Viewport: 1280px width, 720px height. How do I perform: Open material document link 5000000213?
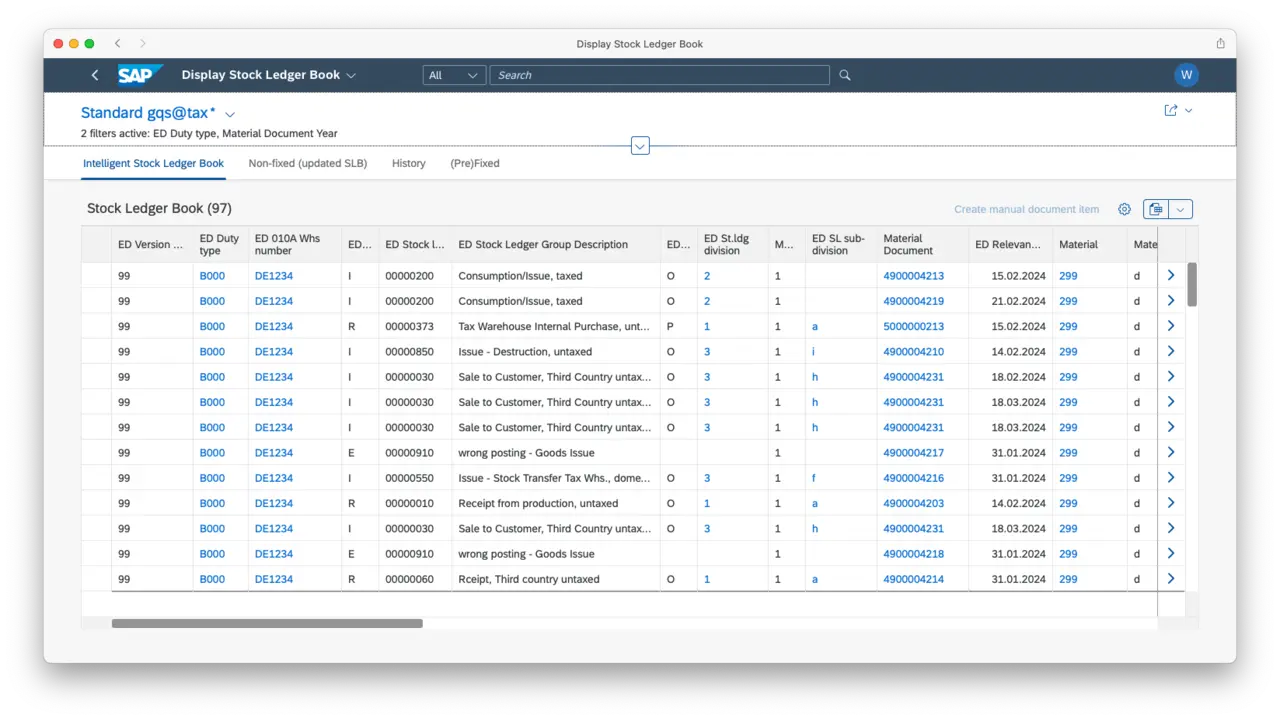coord(913,326)
